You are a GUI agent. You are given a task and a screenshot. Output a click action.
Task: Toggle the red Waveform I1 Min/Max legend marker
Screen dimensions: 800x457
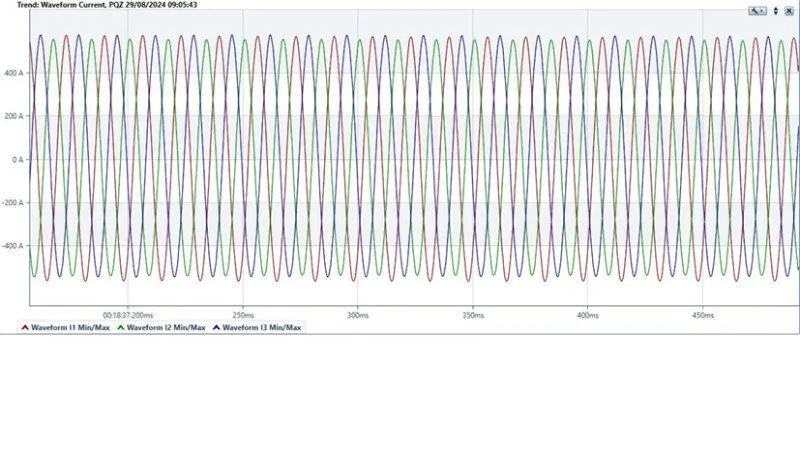25,327
